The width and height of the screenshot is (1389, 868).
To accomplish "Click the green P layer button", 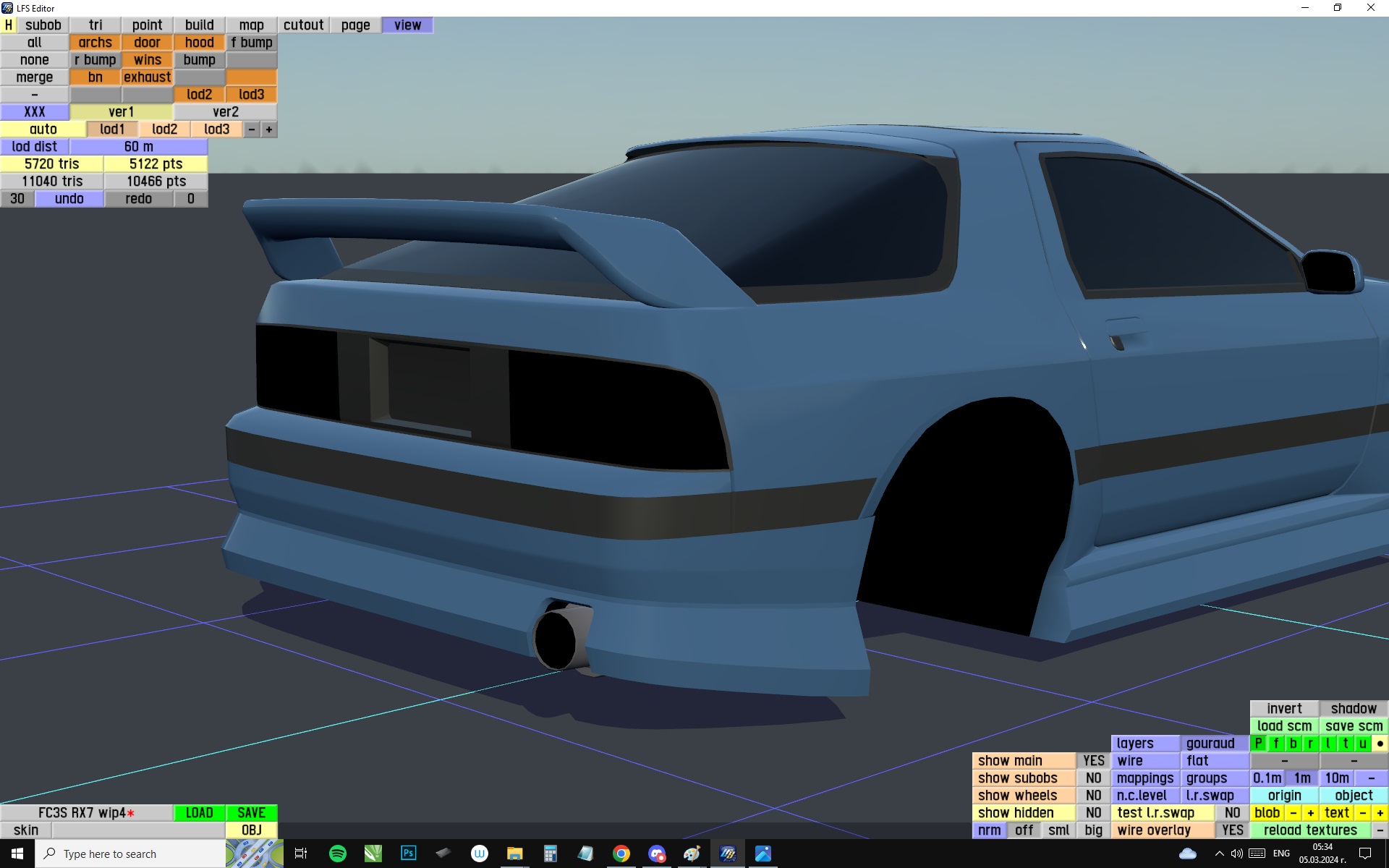I will pyautogui.click(x=1258, y=743).
